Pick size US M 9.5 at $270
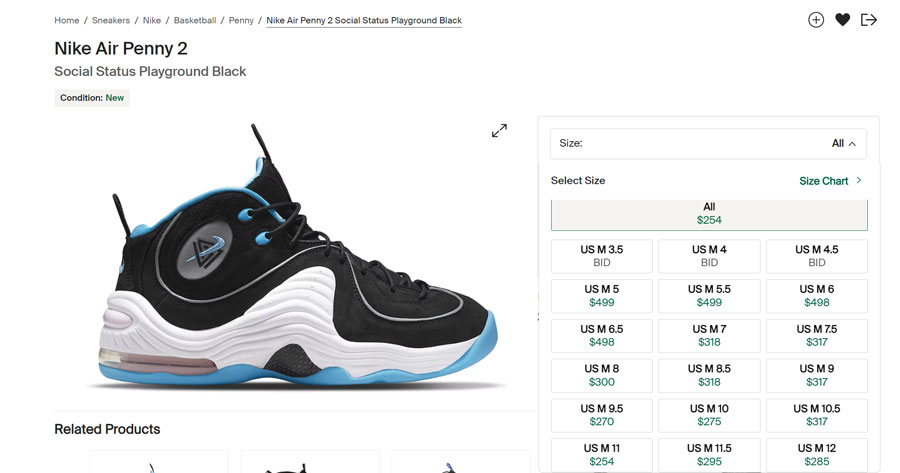900x473 pixels. (602, 415)
